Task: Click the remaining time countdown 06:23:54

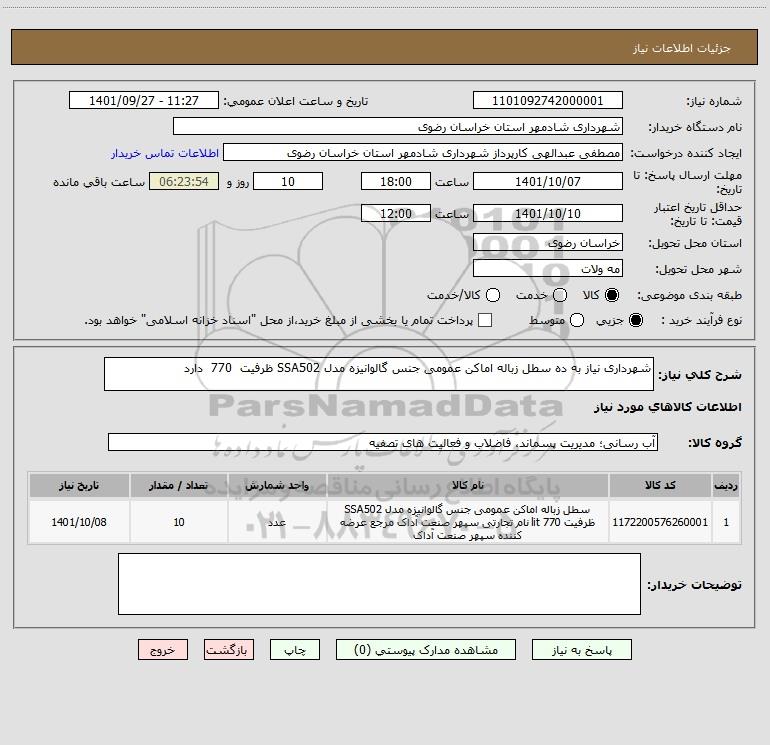Action: click(x=184, y=181)
